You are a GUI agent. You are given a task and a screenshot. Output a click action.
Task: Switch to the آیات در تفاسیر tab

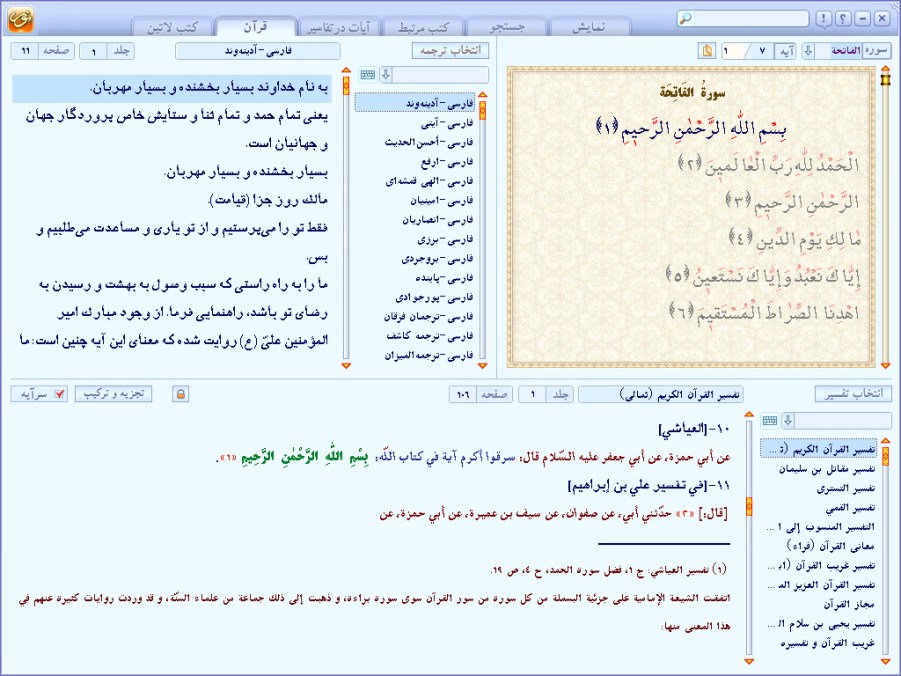pos(339,27)
